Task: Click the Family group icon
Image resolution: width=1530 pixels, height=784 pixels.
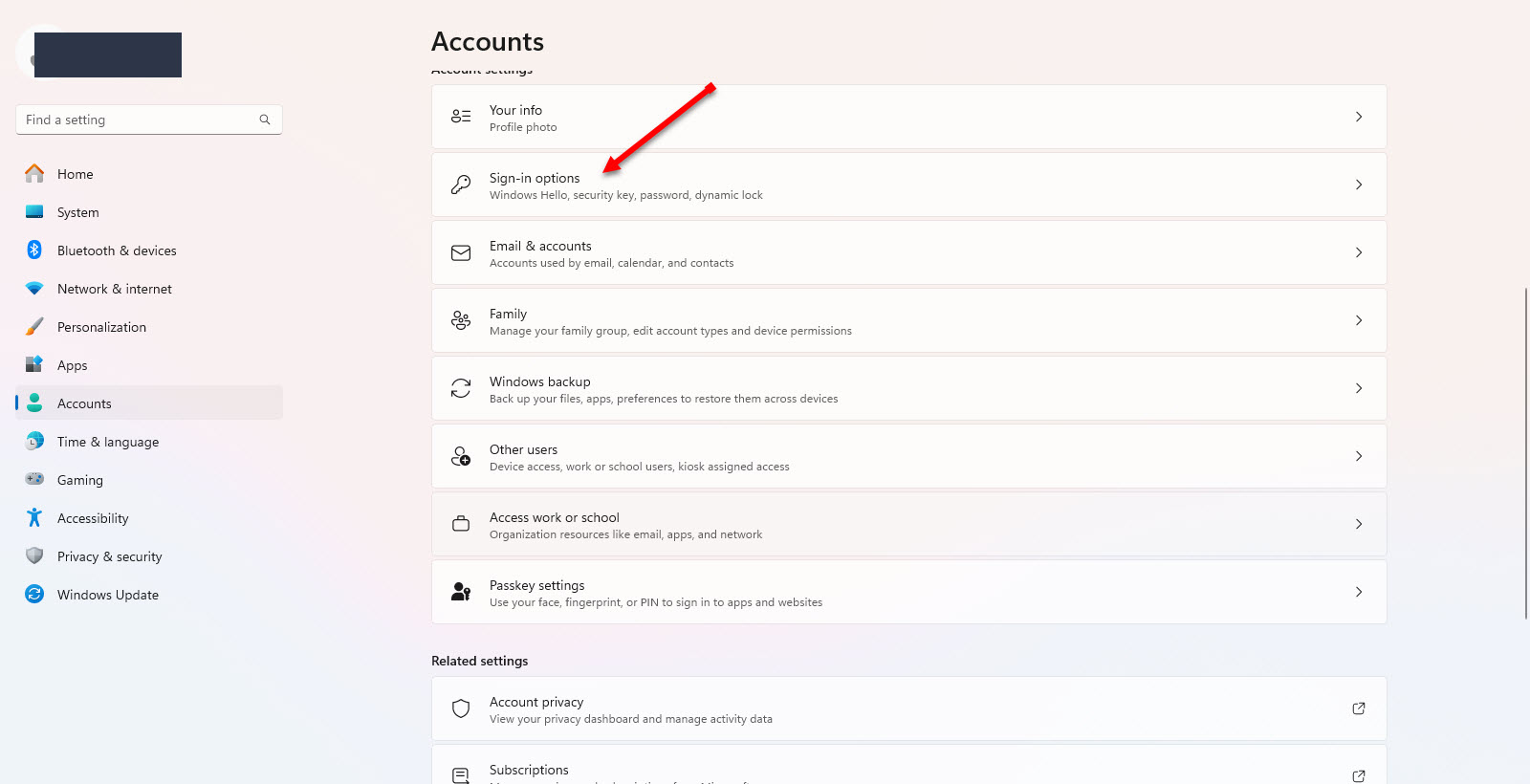Action: pos(461,320)
